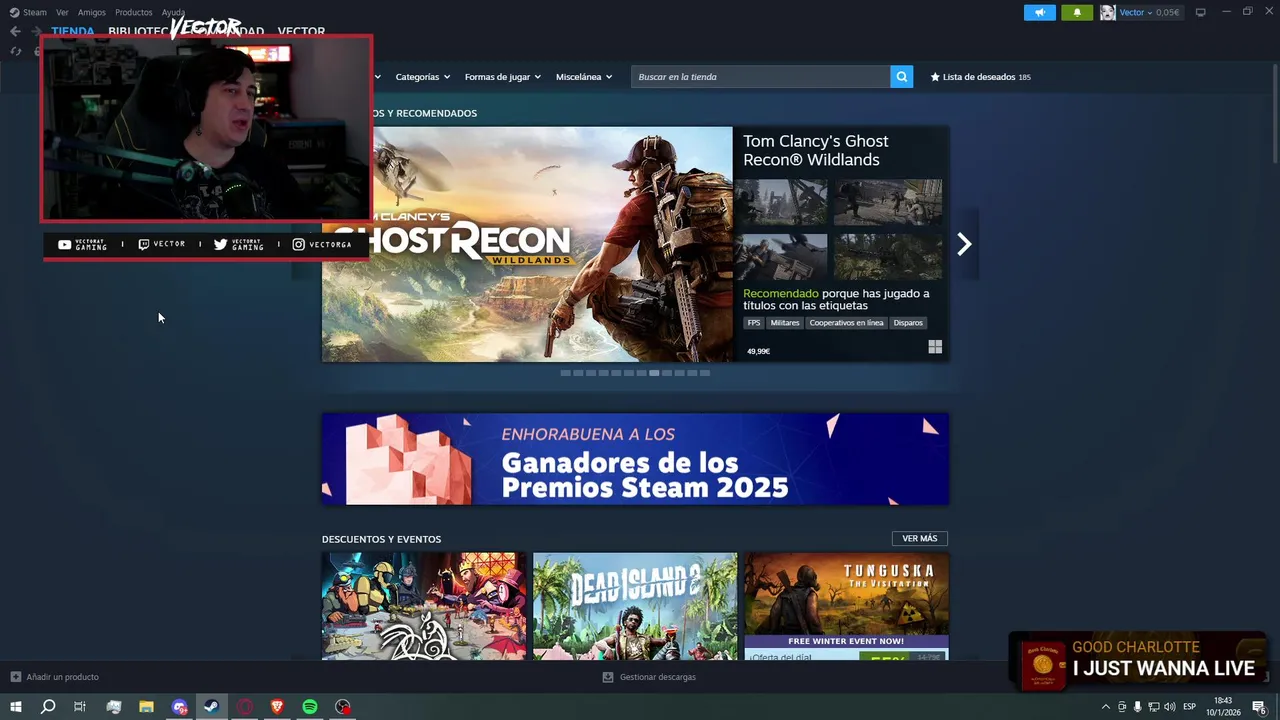Open the Vector account dropdown

[x=1135, y=12]
